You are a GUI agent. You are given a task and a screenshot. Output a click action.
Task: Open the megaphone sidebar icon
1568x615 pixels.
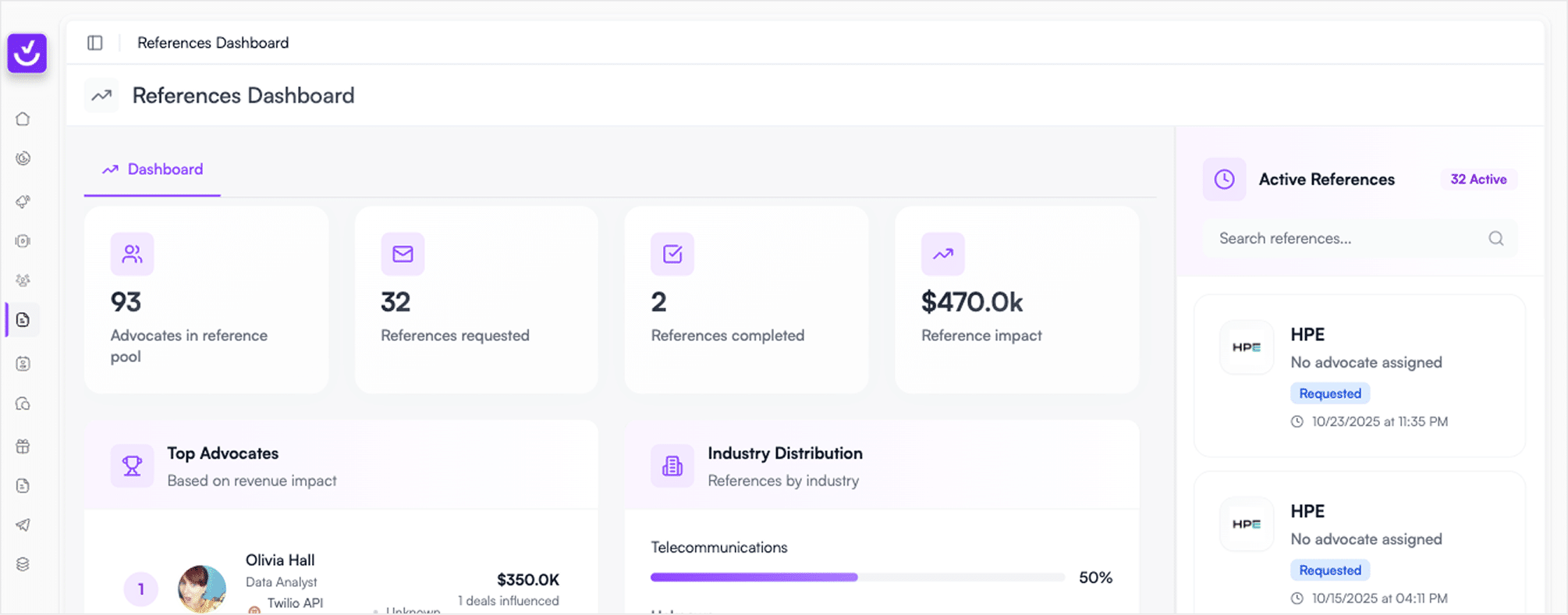(23, 201)
